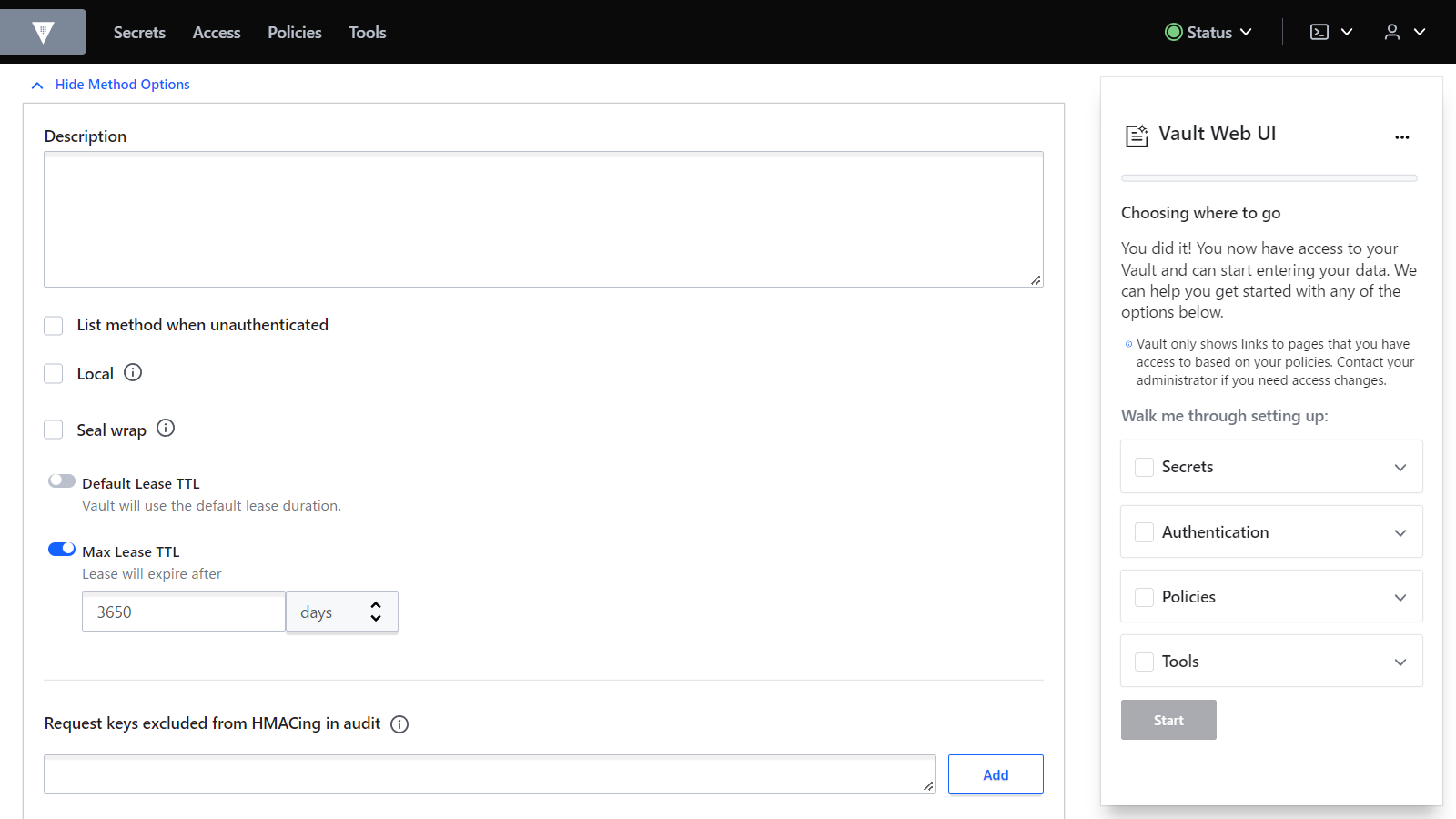Toggle the Default Lease TTL switch
The image size is (1456, 819).
62,481
